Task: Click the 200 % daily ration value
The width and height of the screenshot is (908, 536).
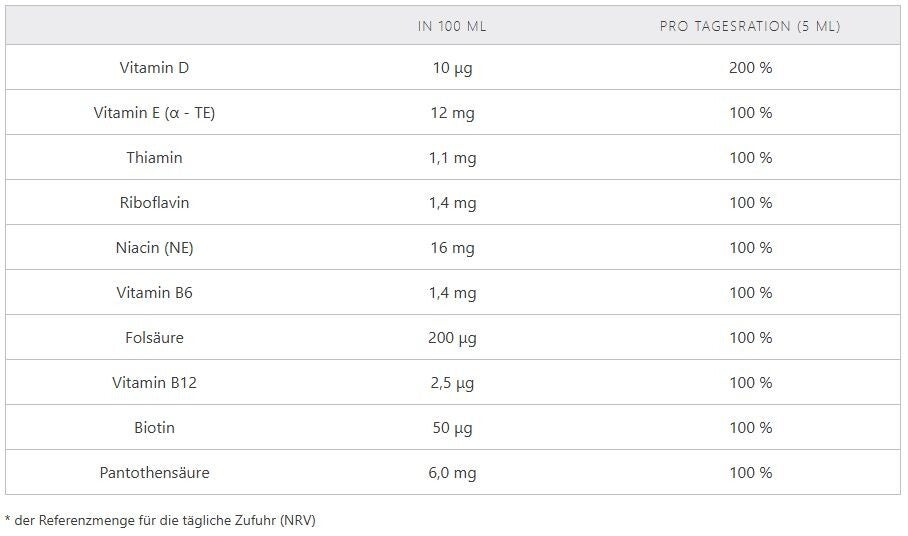Action: [750, 68]
